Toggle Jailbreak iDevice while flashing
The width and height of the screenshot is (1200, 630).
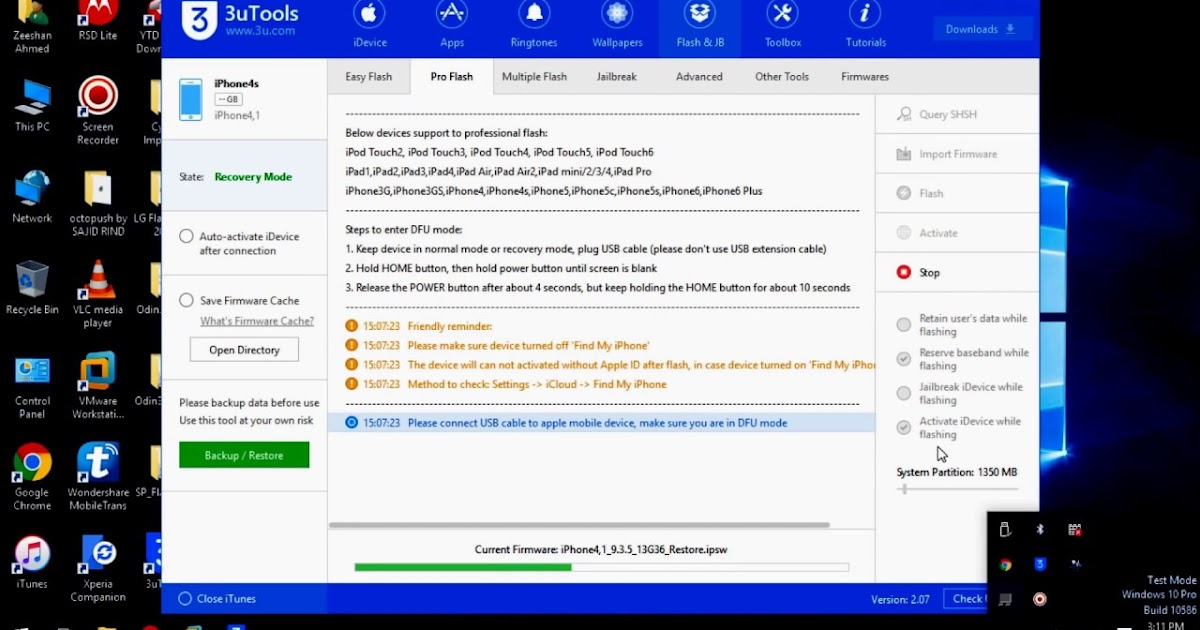pos(904,393)
